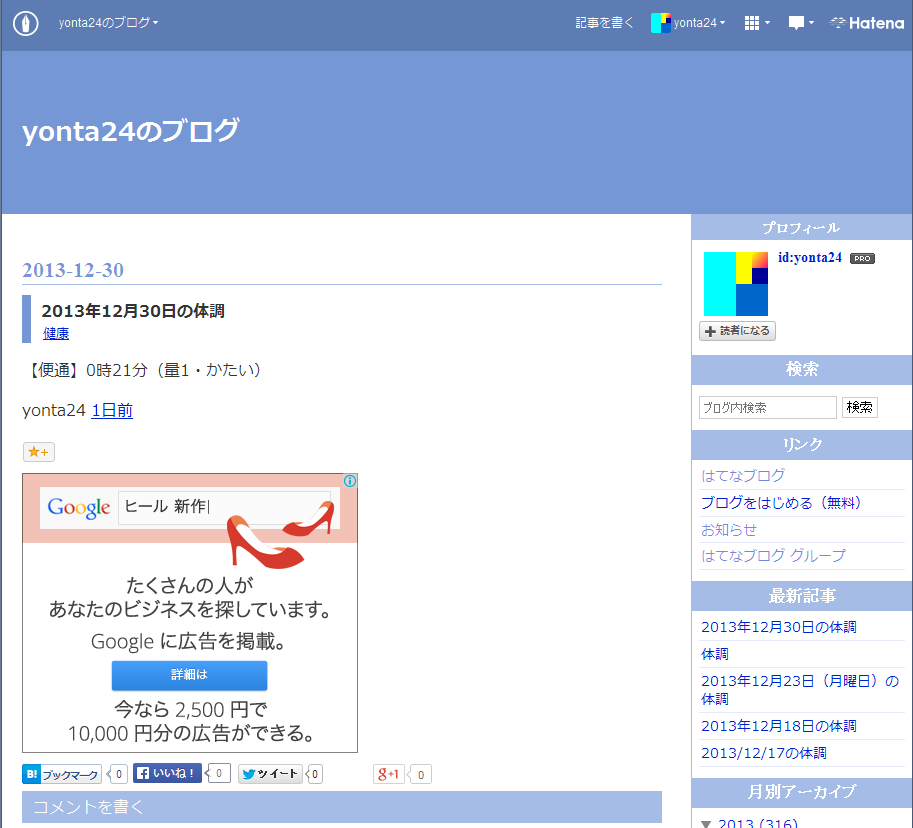The width and height of the screenshot is (913, 828).
Task: Click the Hatena logo icon in the top-left corner
Action: point(24,23)
